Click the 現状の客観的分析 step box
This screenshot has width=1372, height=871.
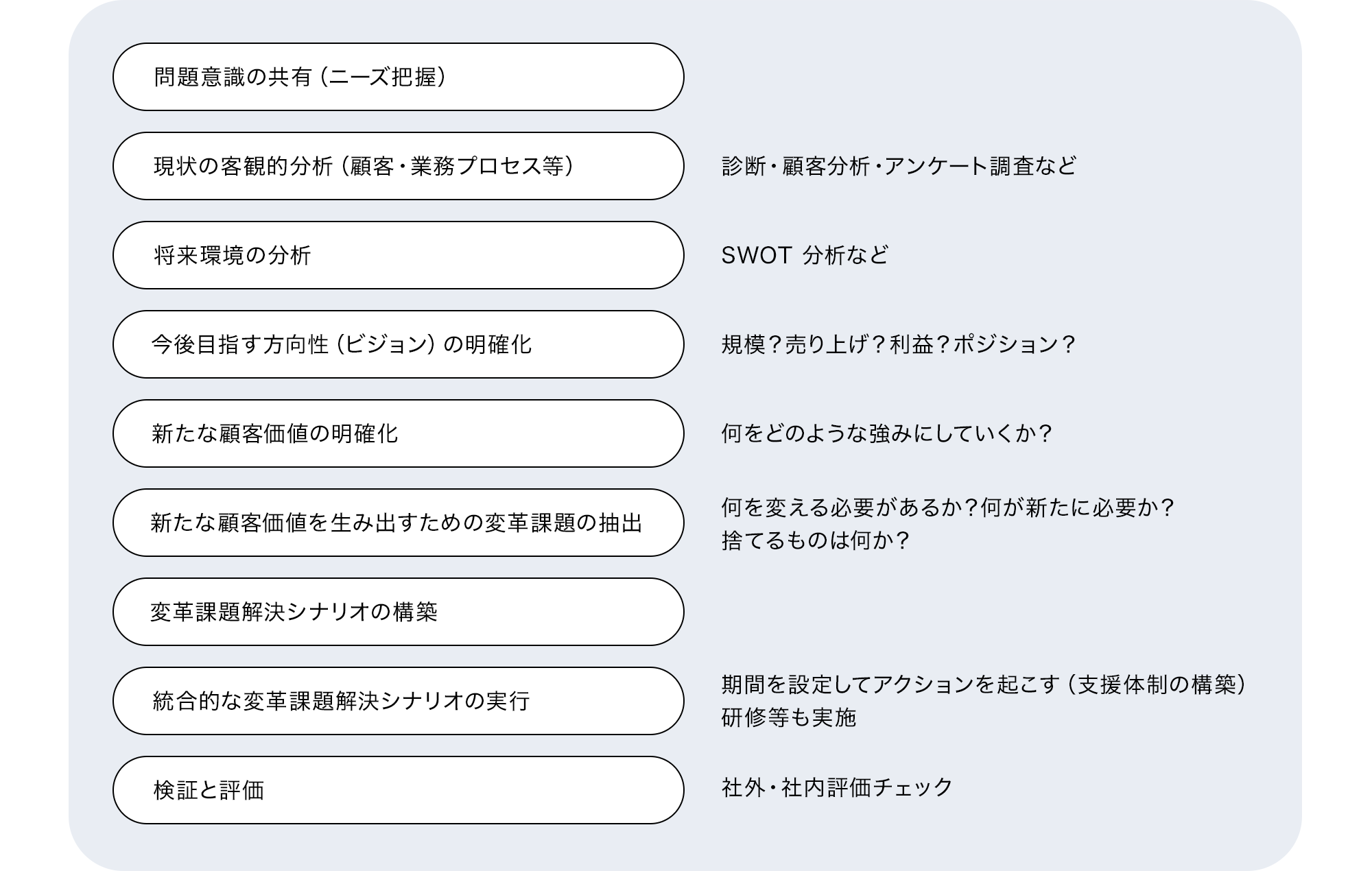(398, 166)
